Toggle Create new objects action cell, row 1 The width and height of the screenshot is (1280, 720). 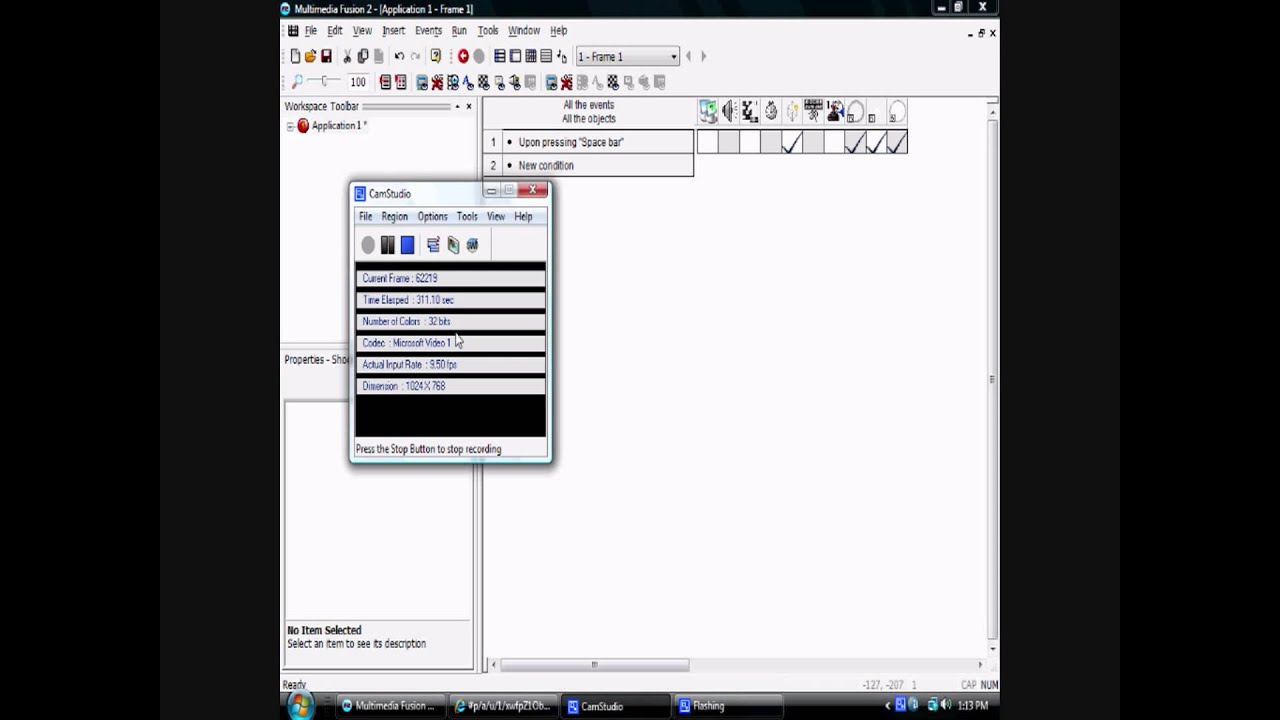791,143
